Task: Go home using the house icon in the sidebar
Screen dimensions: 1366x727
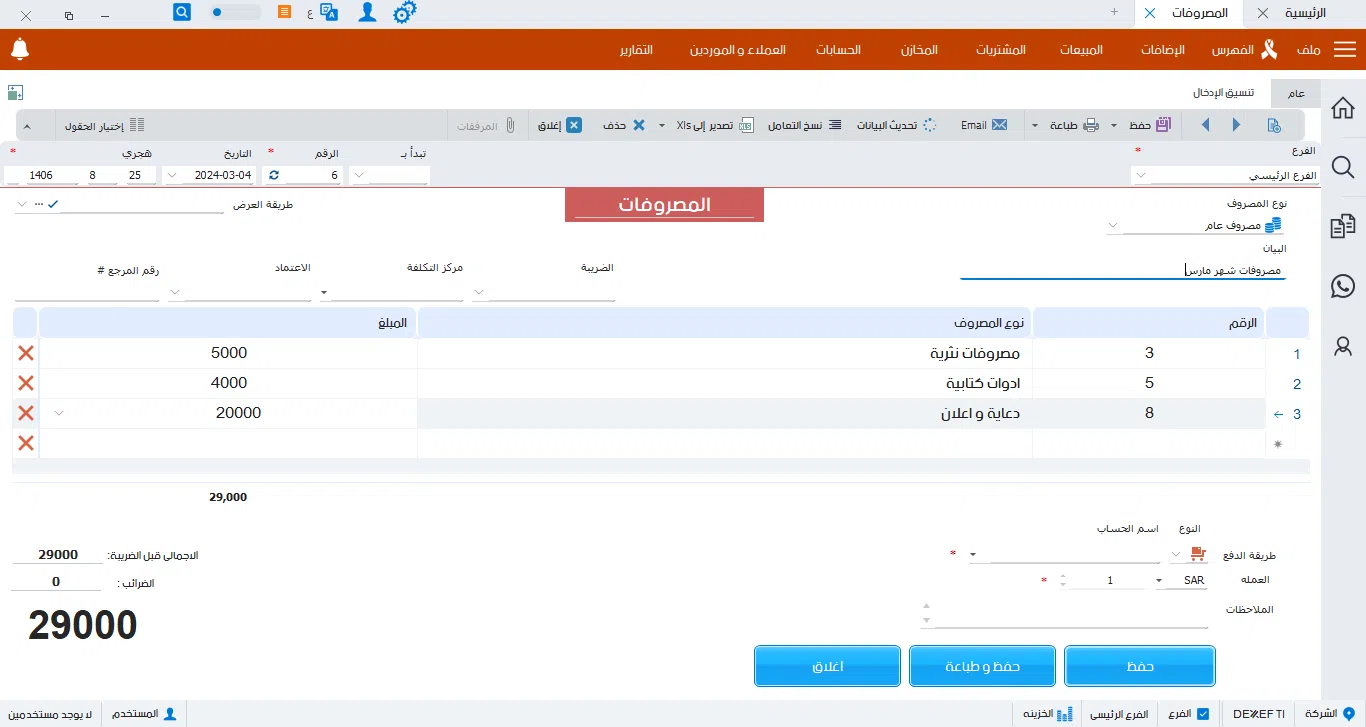Action: [1342, 107]
